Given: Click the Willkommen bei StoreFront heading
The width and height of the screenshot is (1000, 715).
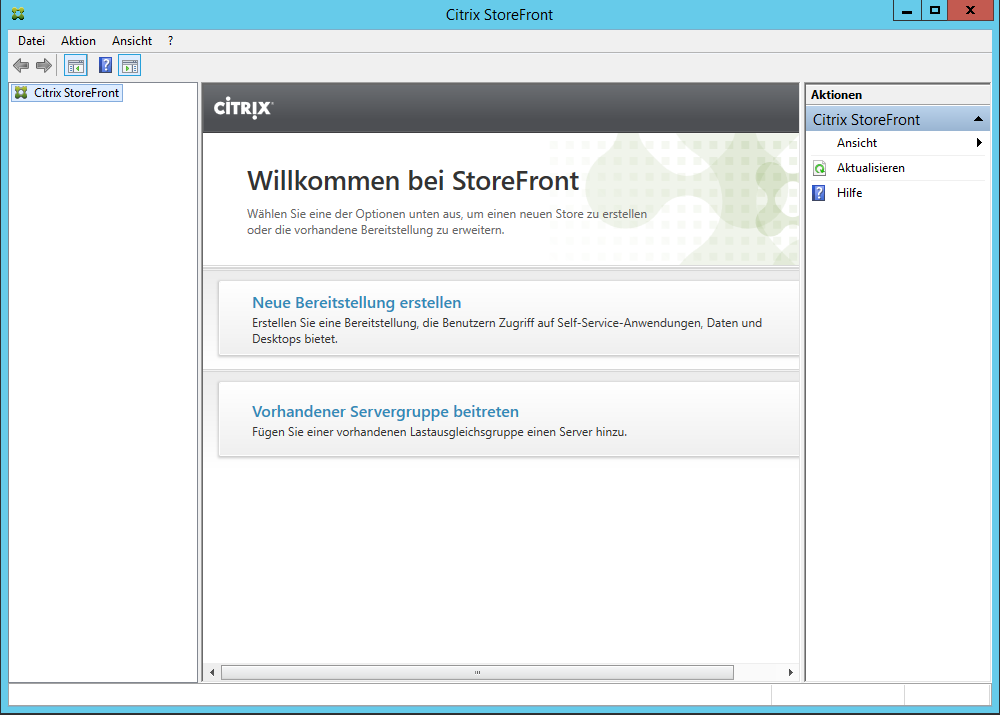Looking at the screenshot, I should click(x=413, y=181).
